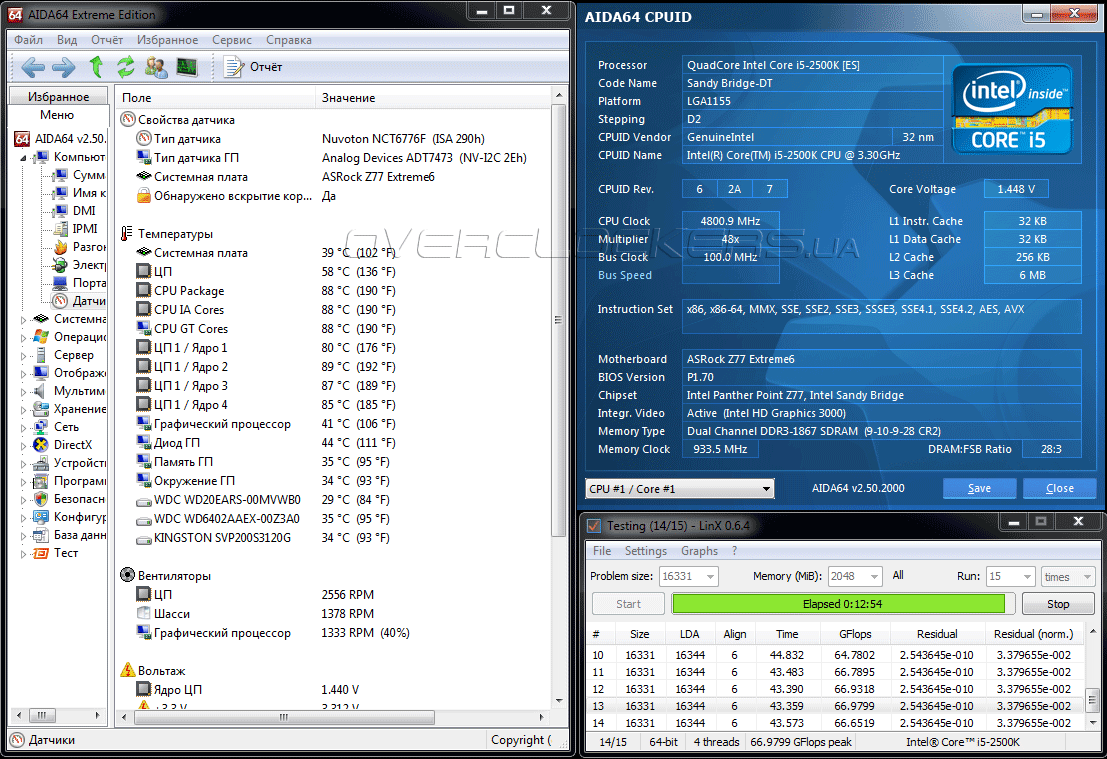
Task: Open the CPU #1 / Core #1 dropdown
Action: (x=679, y=488)
